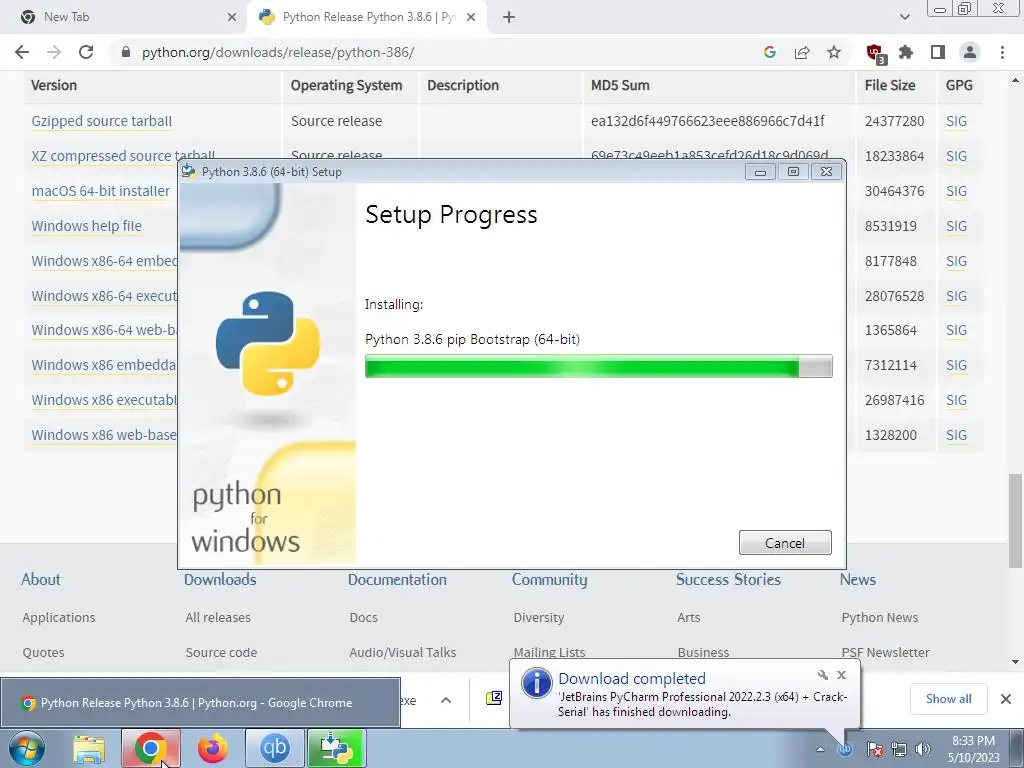View site information lock icon
The image size is (1024, 768).
point(126,52)
